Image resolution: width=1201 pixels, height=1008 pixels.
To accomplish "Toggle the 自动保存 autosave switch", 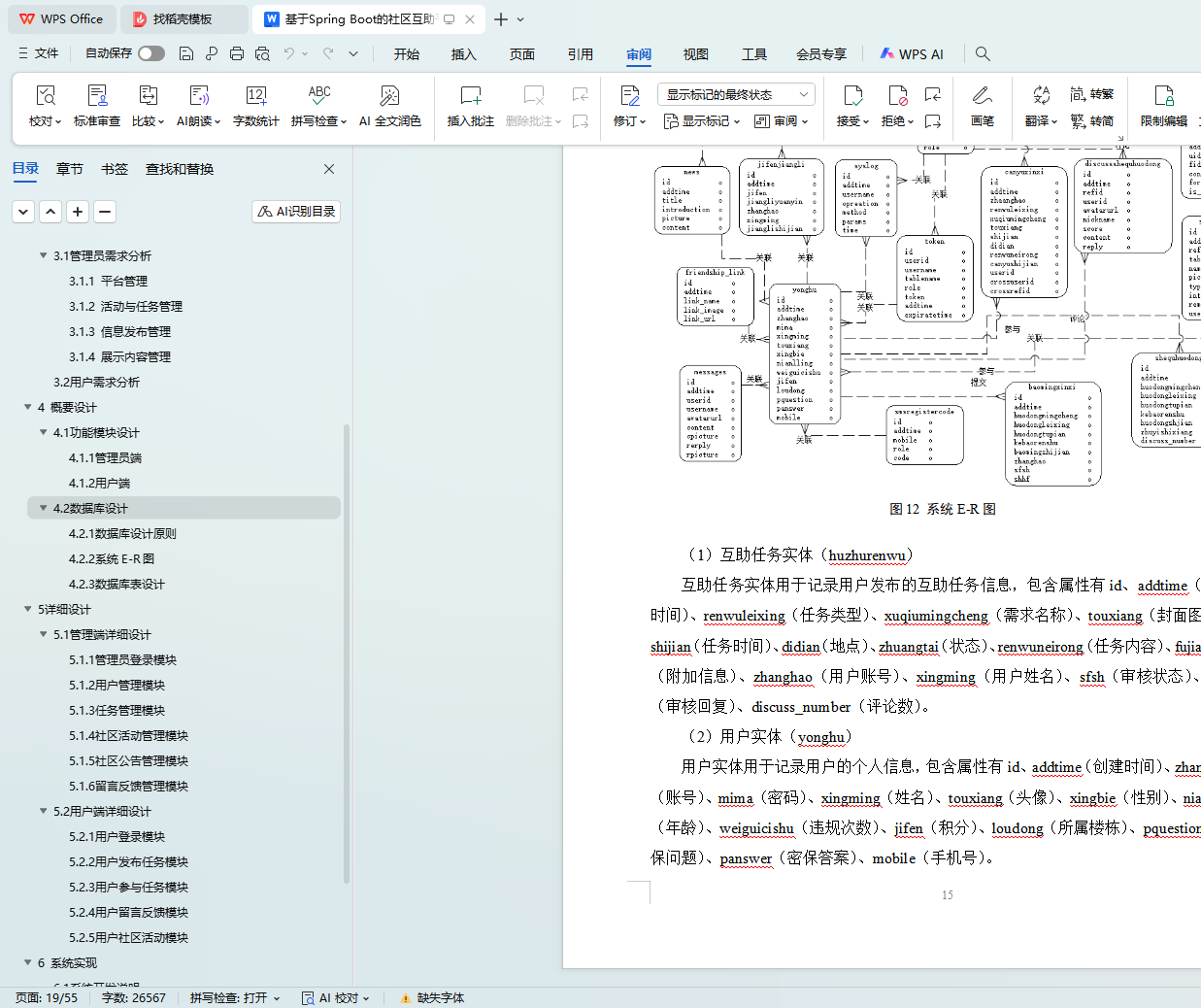I will pyautogui.click(x=150, y=53).
